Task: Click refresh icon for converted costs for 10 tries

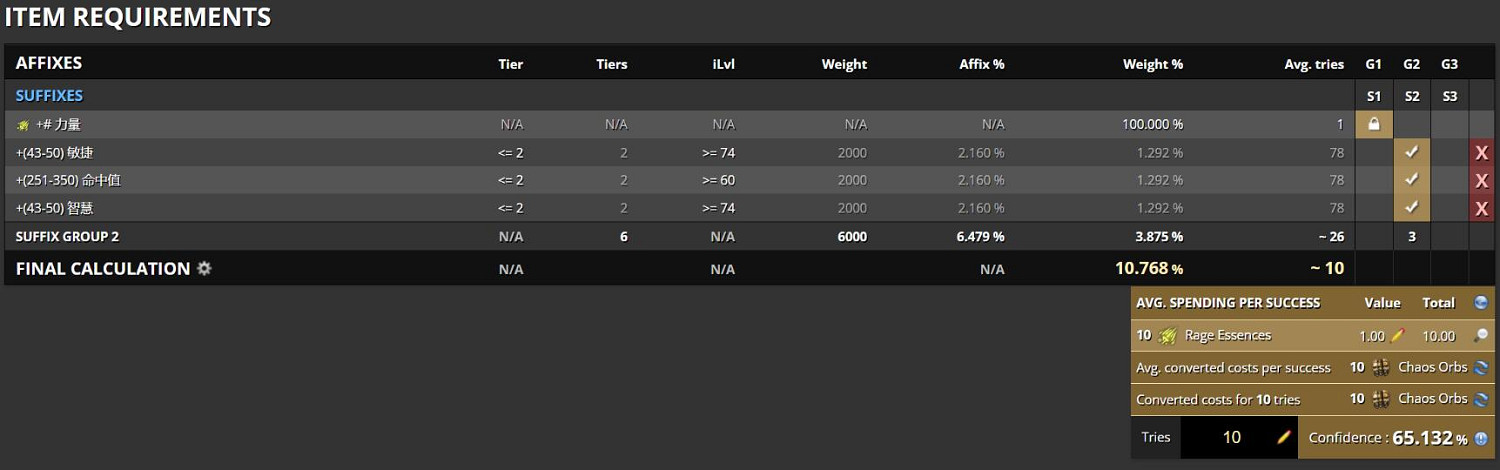Action: (x=1481, y=398)
